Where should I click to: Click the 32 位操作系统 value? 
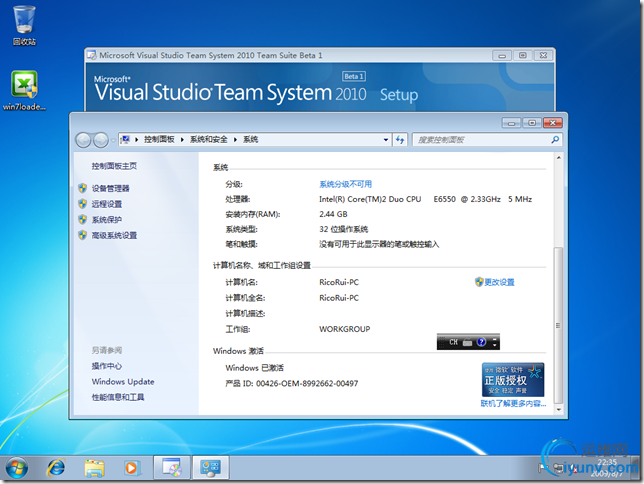point(343,229)
